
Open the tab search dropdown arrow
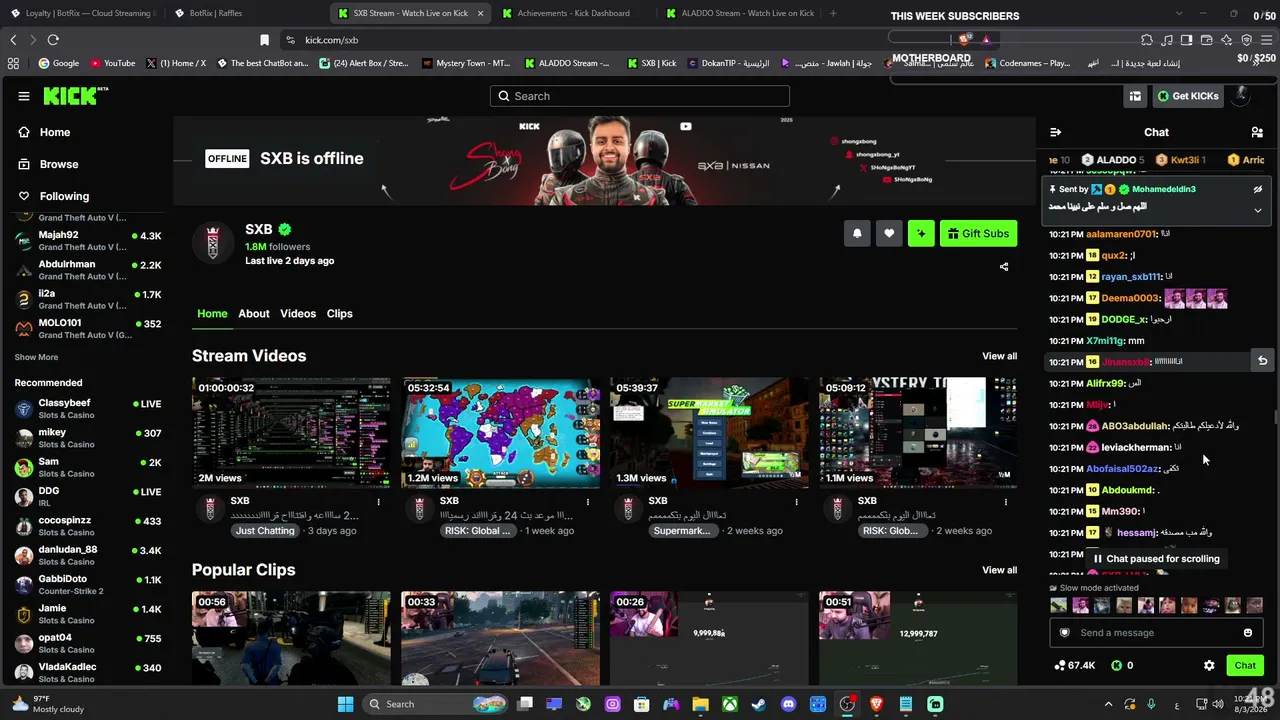coord(1179,13)
